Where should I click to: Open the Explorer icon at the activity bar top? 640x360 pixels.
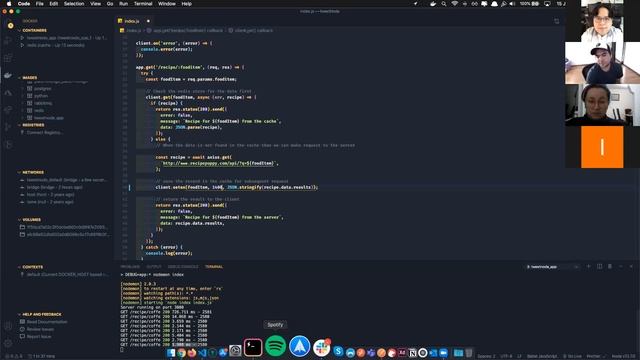coord(10,25)
